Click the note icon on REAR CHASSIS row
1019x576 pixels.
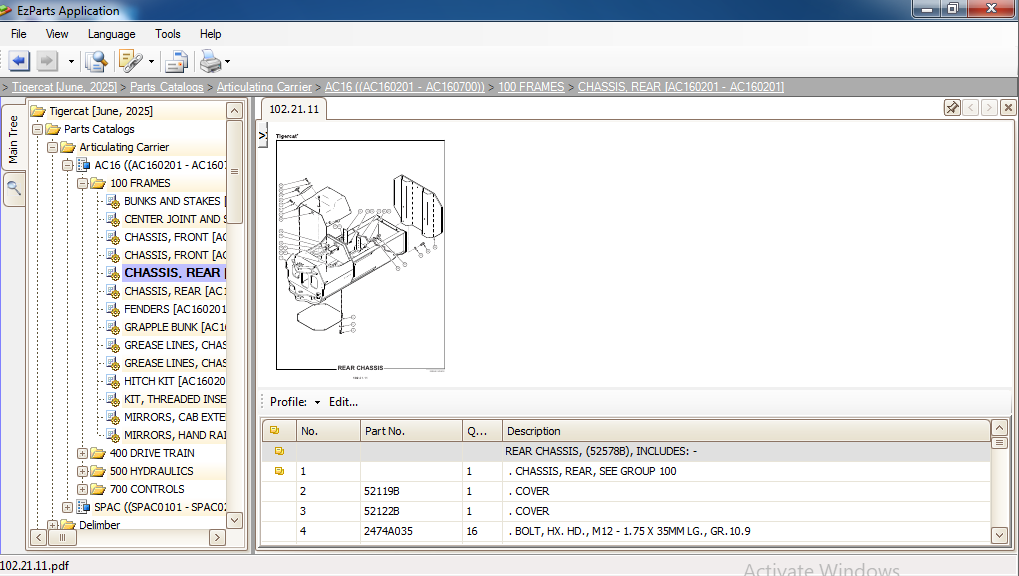point(279,451)
